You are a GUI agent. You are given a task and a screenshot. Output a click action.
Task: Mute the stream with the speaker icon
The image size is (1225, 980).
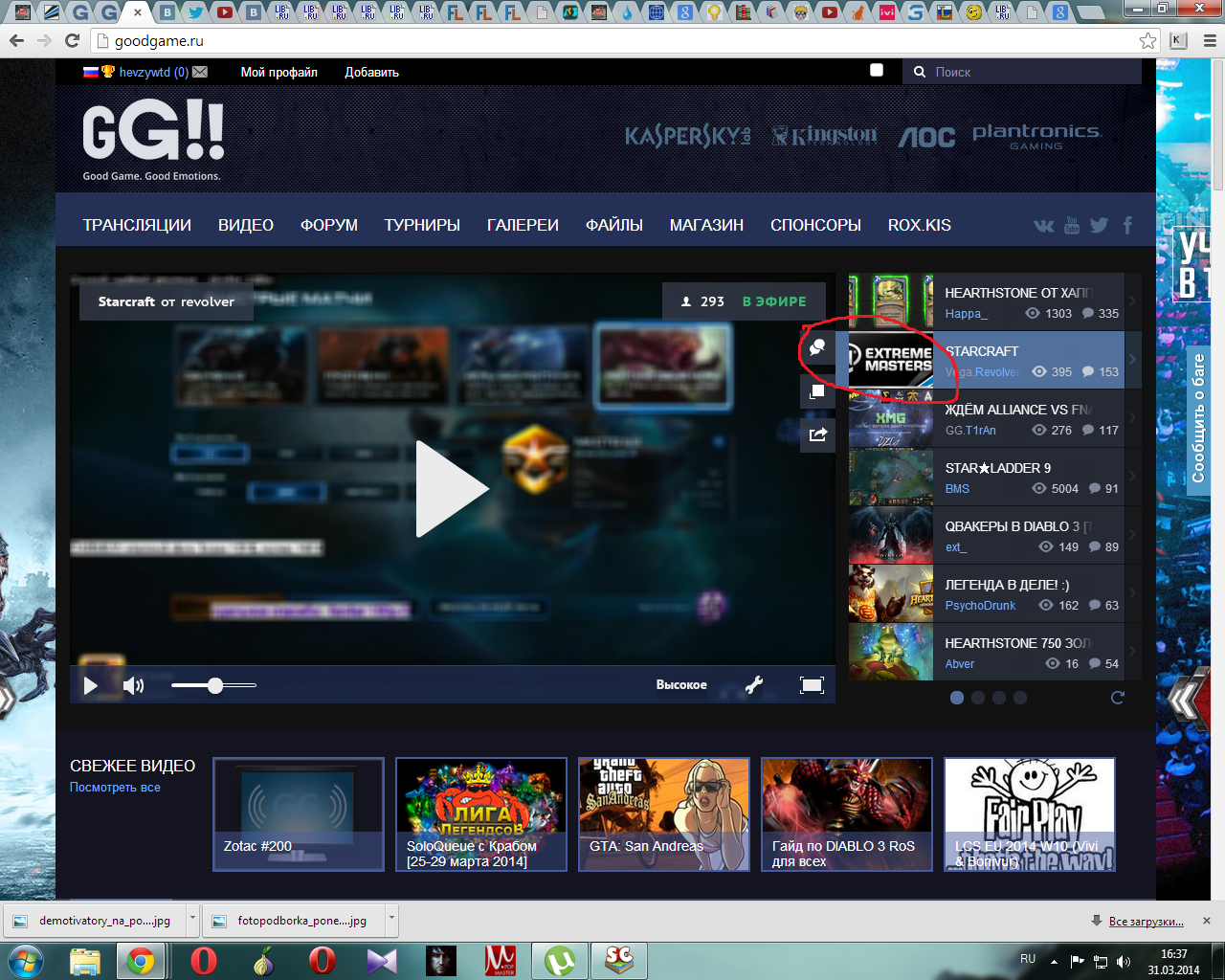133,685
